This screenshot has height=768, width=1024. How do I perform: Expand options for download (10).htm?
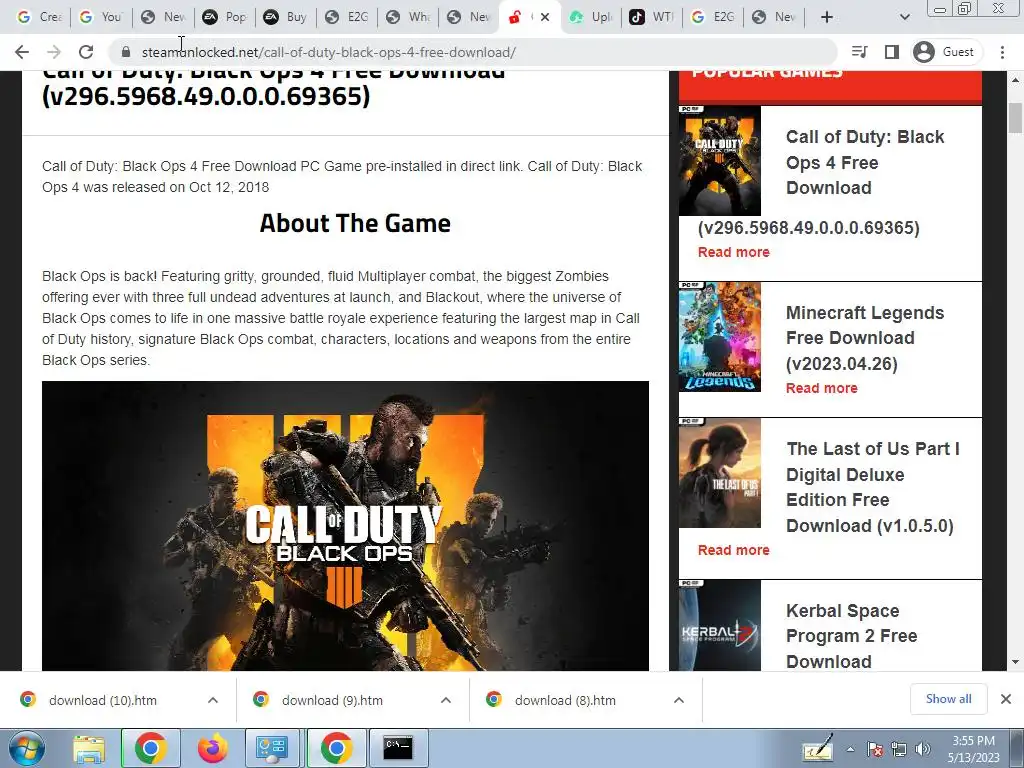213,700
